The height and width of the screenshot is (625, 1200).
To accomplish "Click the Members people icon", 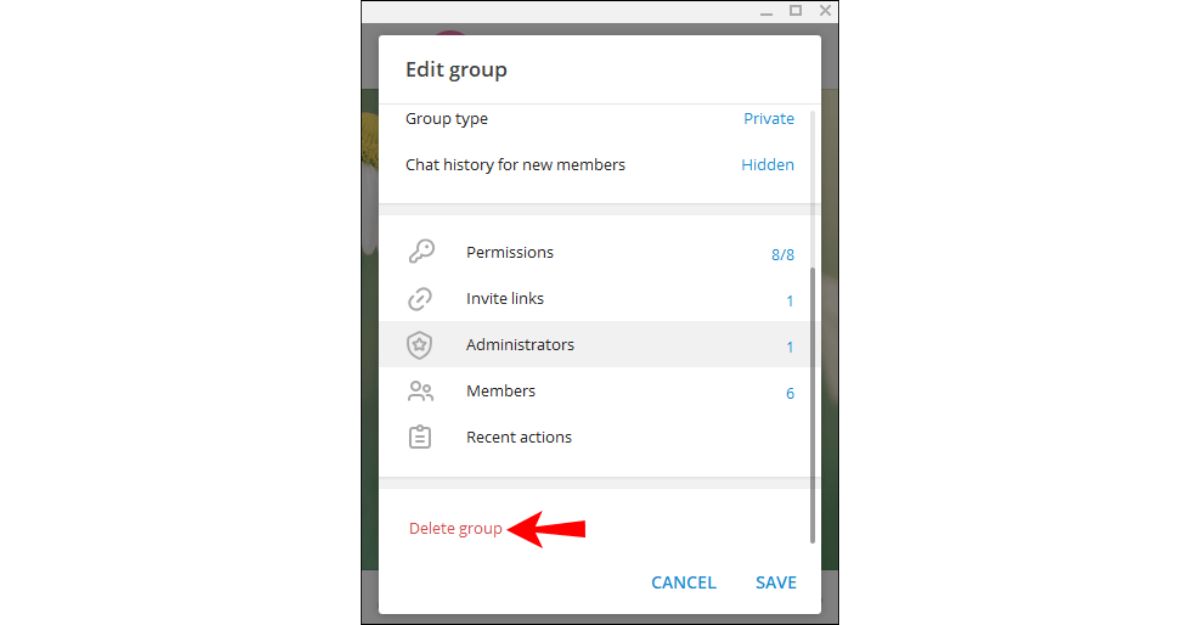I will pyautogui.click(x=421, y=391).
